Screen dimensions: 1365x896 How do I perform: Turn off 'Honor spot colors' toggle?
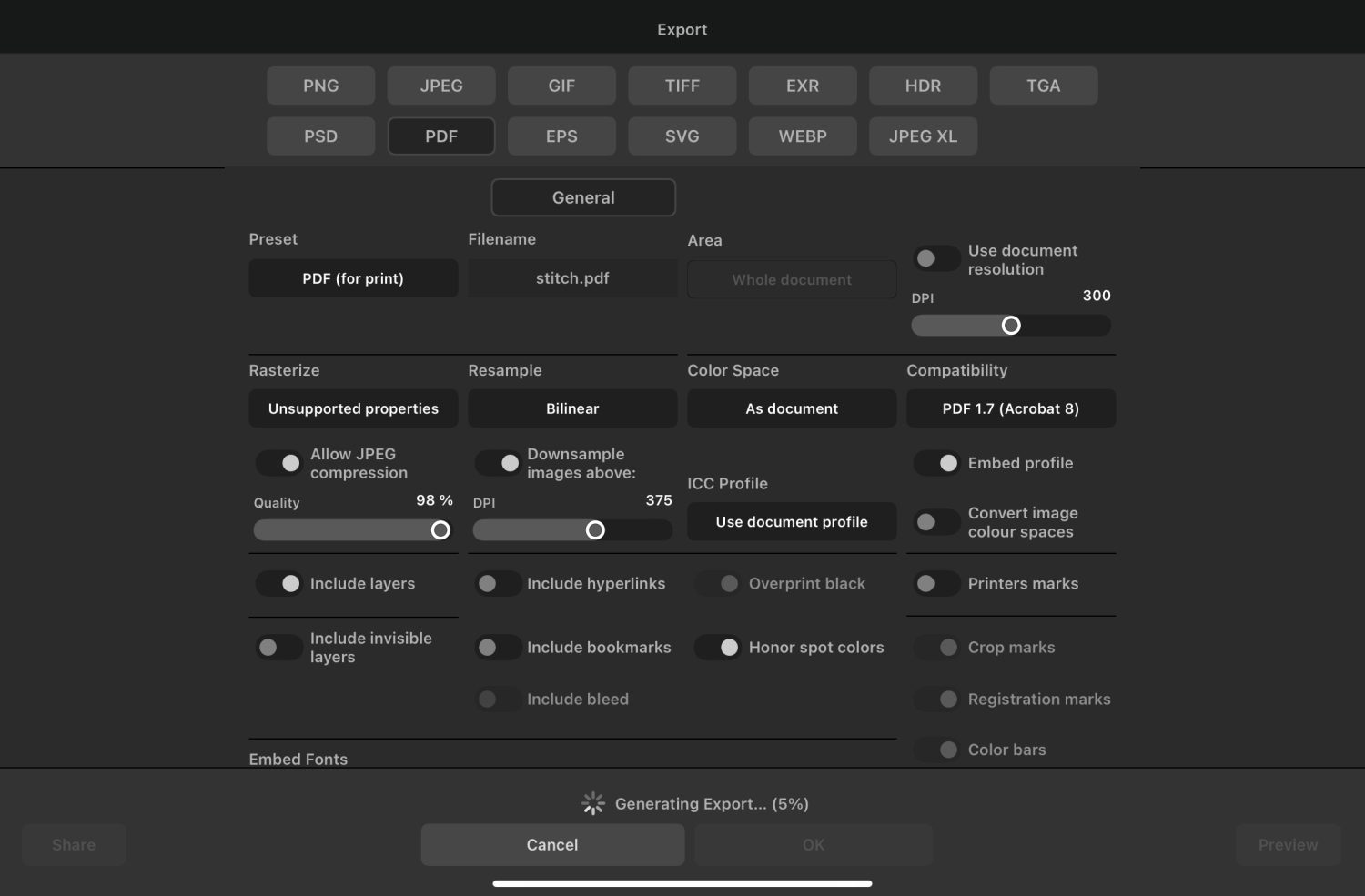pos(718,648)
